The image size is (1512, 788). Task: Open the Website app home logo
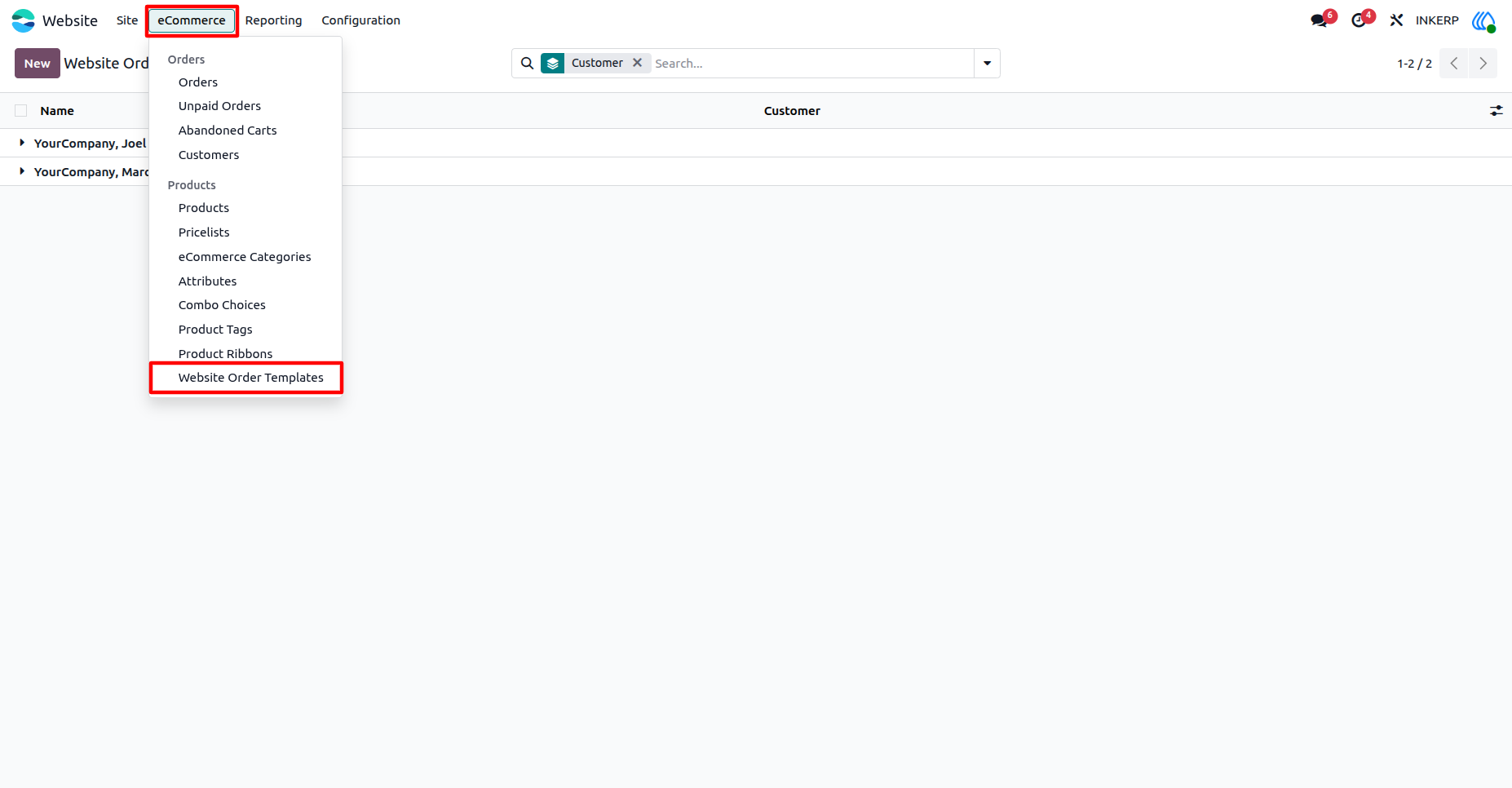point(24,20)
